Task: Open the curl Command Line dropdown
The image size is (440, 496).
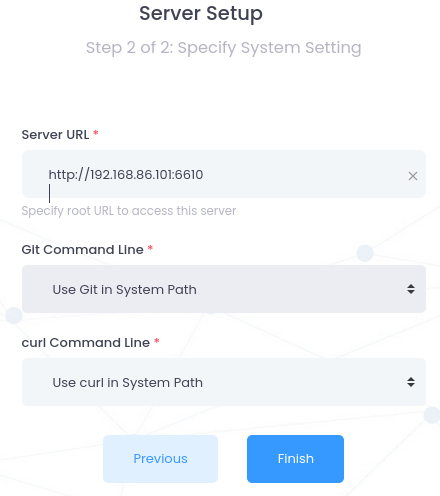Action: [x=224, y=382]
